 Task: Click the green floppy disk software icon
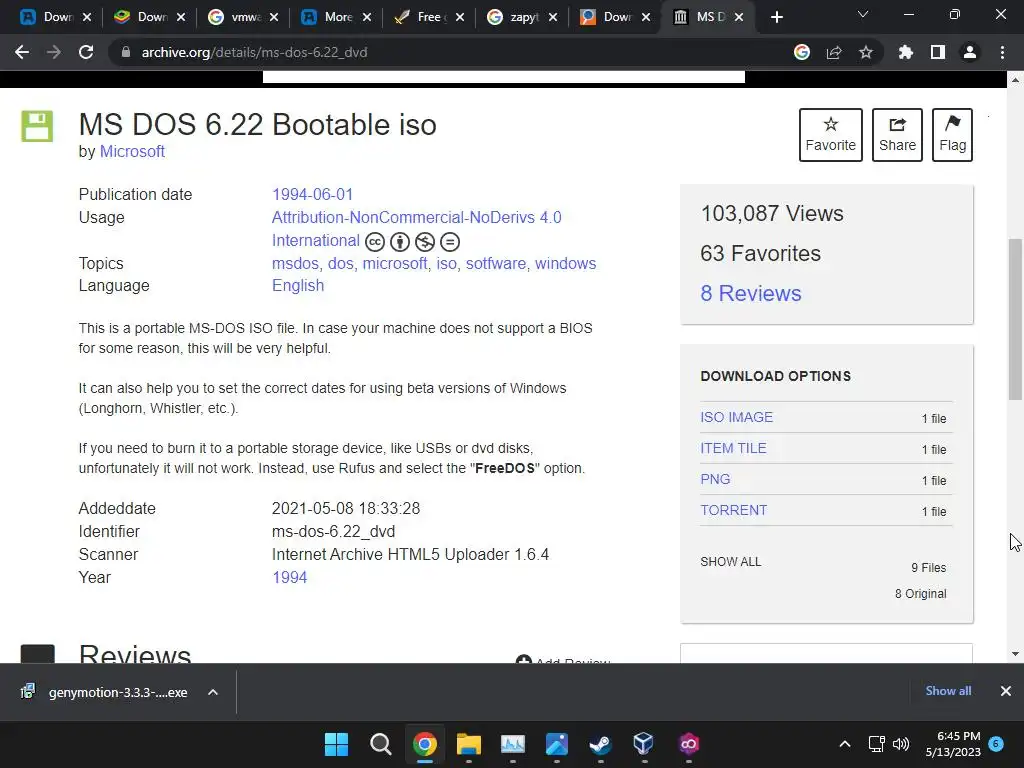coord(37,126)
